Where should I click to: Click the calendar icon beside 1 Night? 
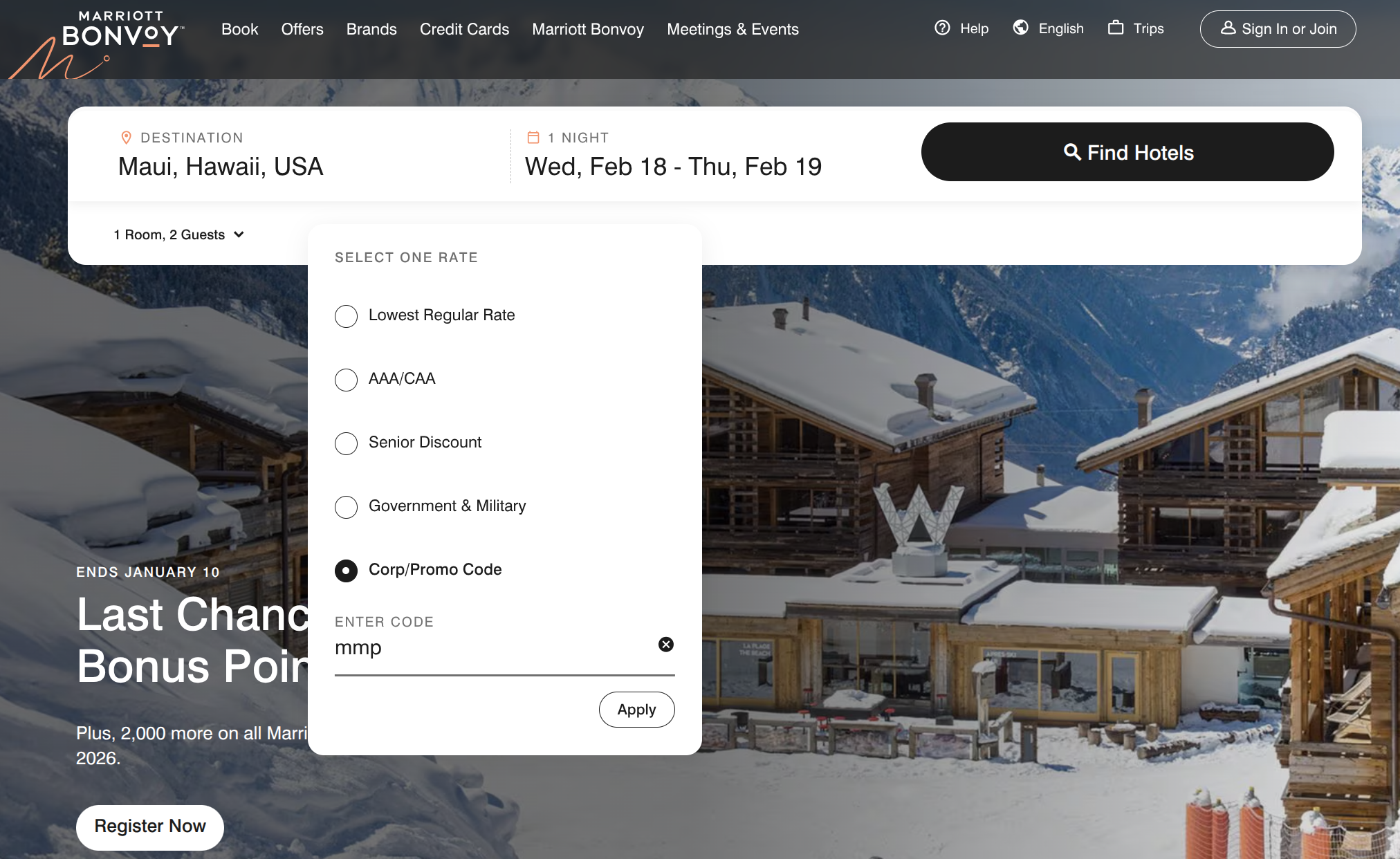pyautogui.click(x=533, y=138)
